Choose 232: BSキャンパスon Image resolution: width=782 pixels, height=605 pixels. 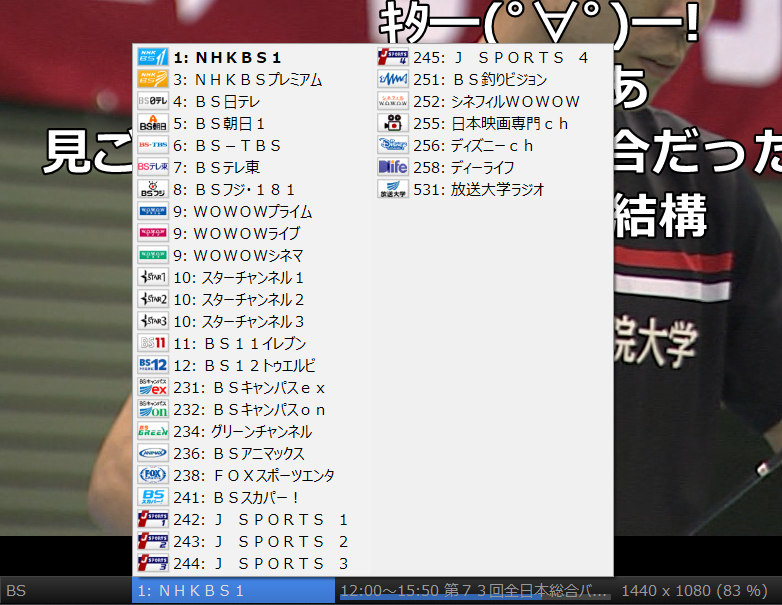[253, 409]
